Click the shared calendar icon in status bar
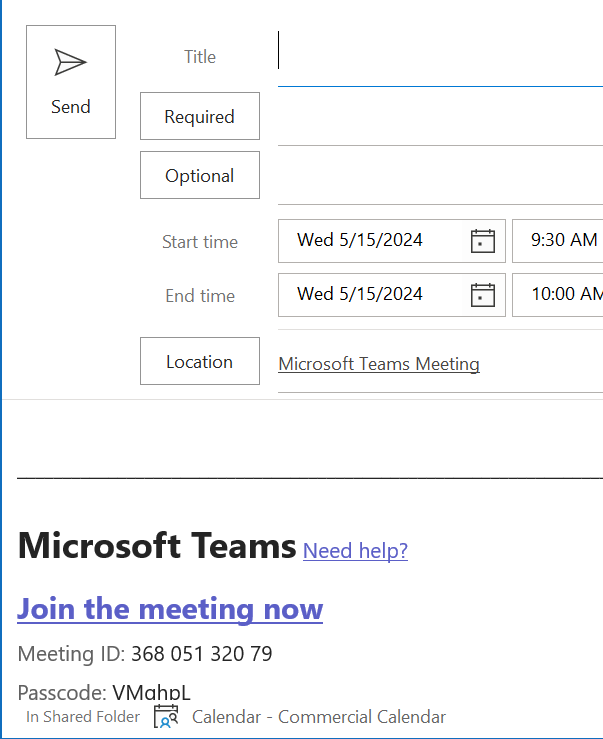This screenshot has width=603, height=739. (166, 716)
